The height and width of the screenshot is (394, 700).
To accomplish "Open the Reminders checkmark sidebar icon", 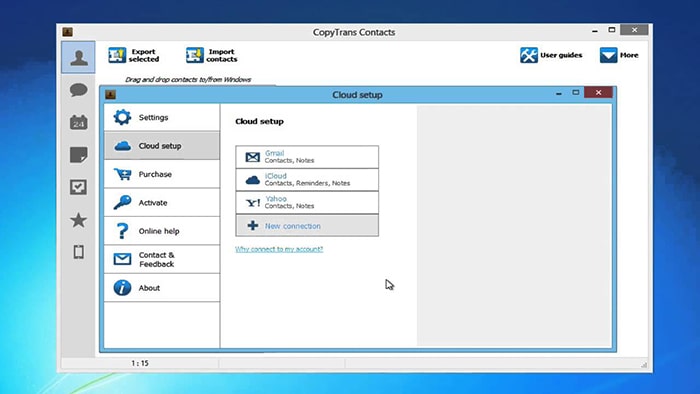I will [x=79, y=187].
